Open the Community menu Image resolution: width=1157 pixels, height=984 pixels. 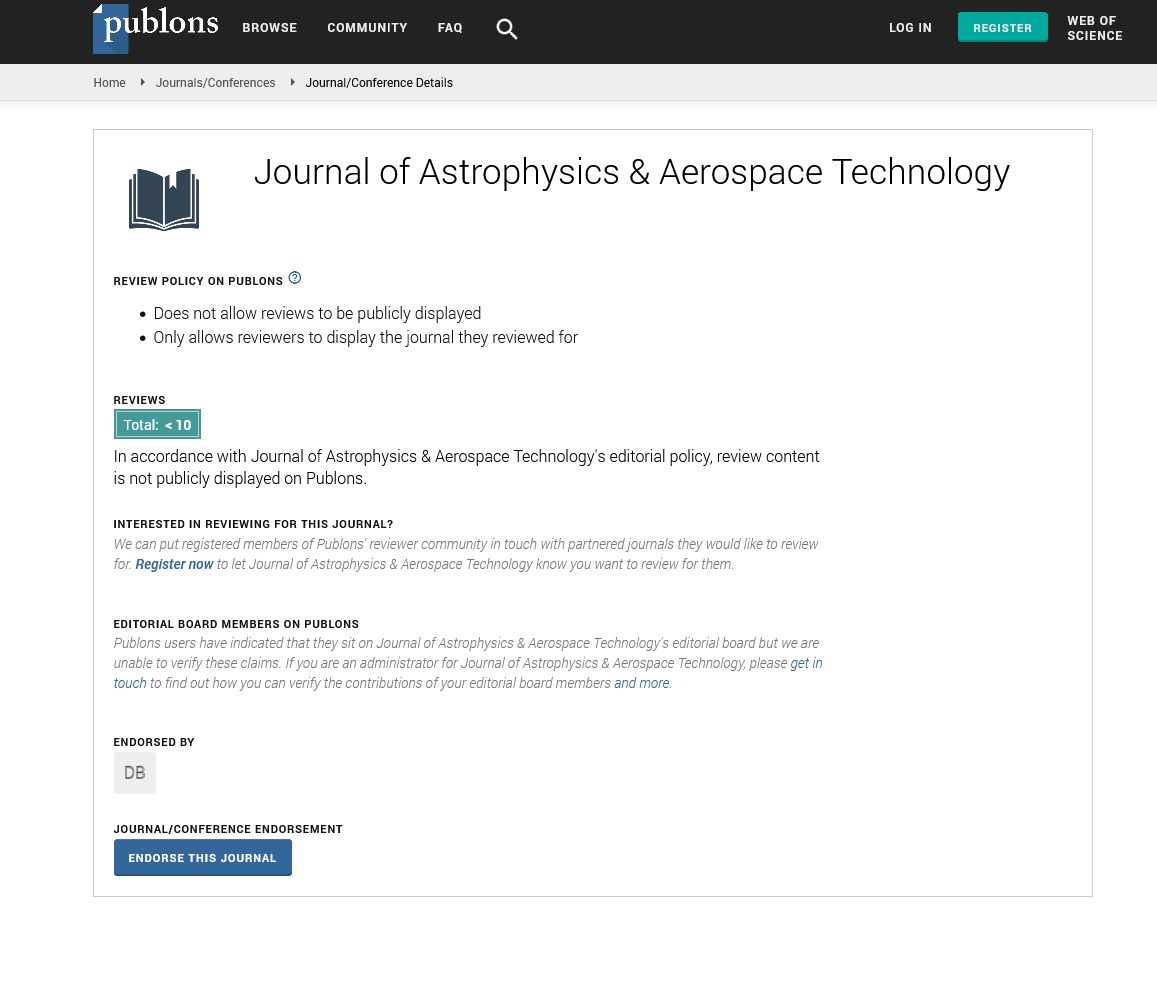(x=367, y=28)
